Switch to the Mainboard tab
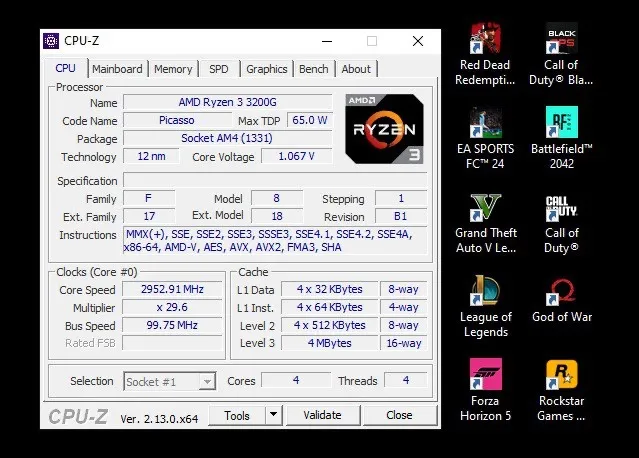639x458 pixels. 117,69
